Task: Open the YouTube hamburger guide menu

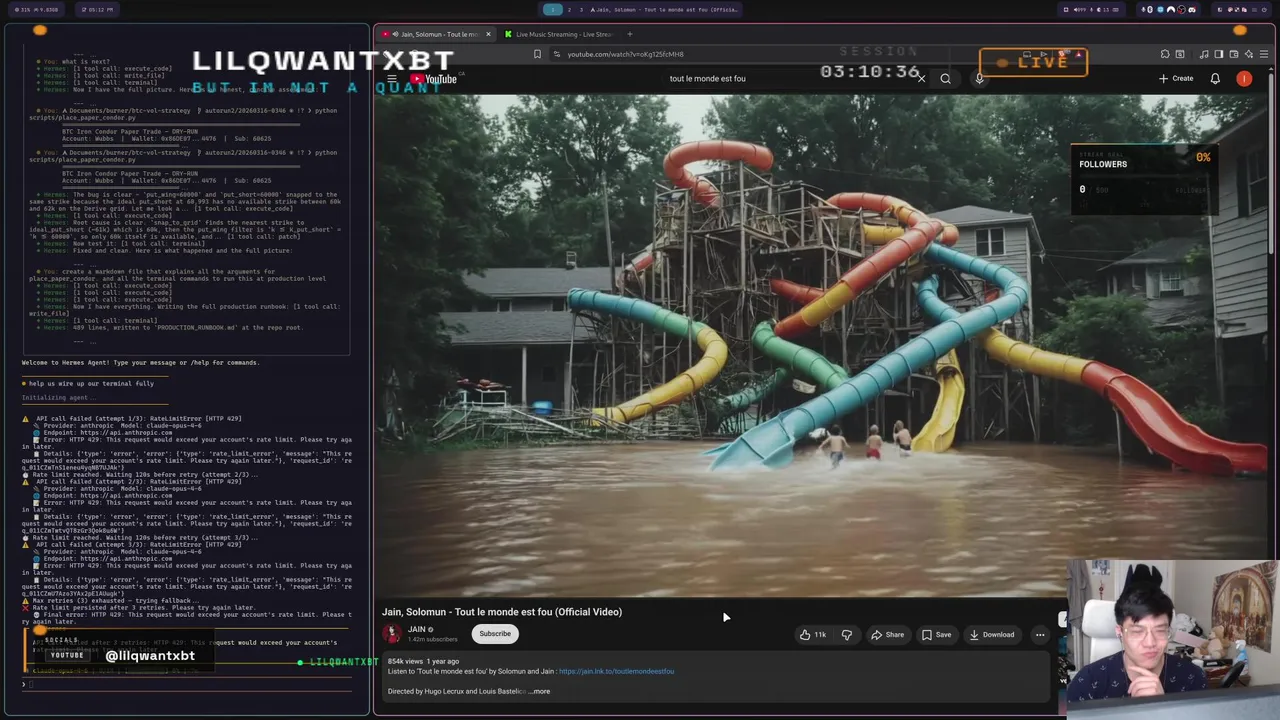Action: [392, 79]
